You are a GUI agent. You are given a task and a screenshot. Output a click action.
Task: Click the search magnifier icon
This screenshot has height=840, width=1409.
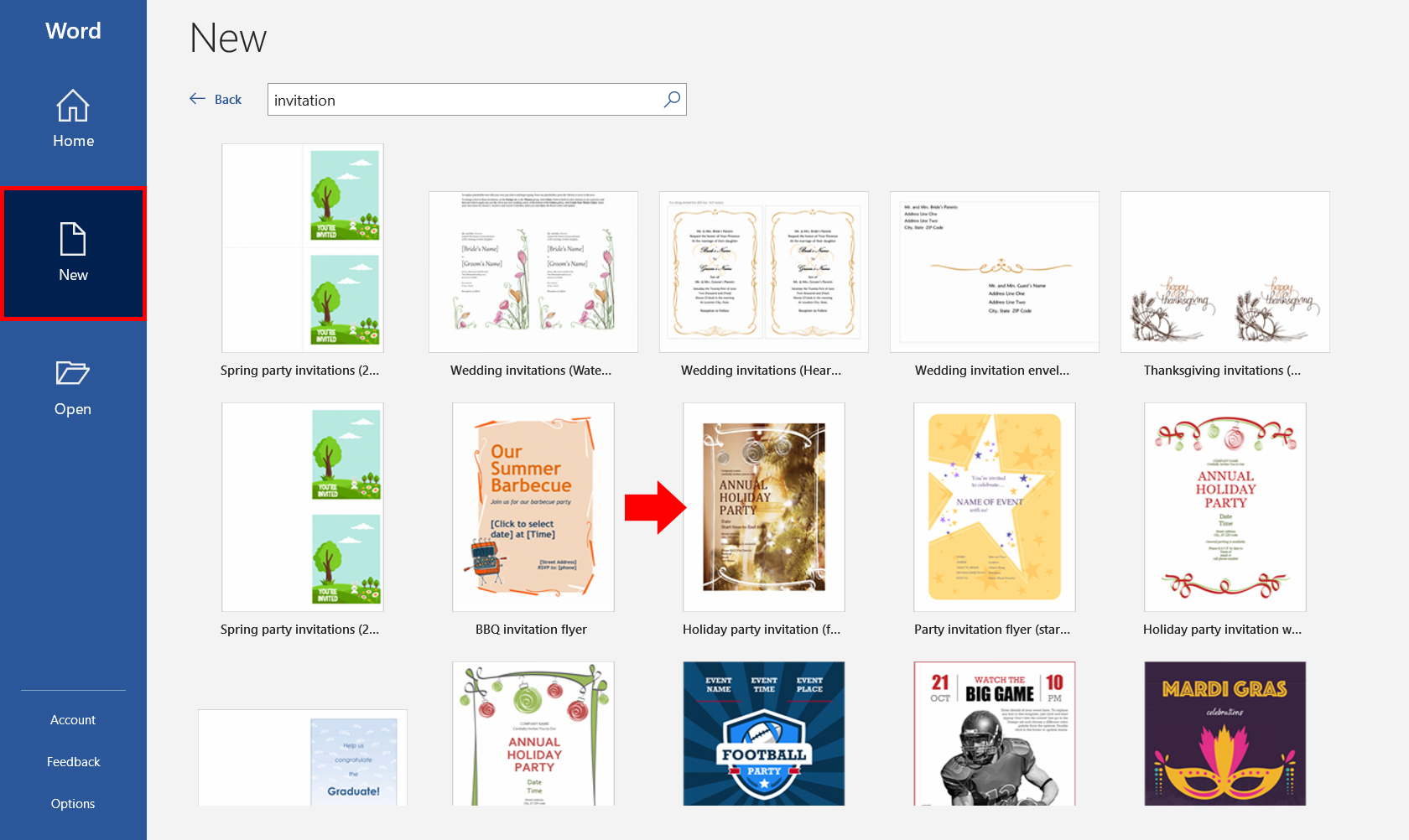pyautogui.click(x=670, y=99)
